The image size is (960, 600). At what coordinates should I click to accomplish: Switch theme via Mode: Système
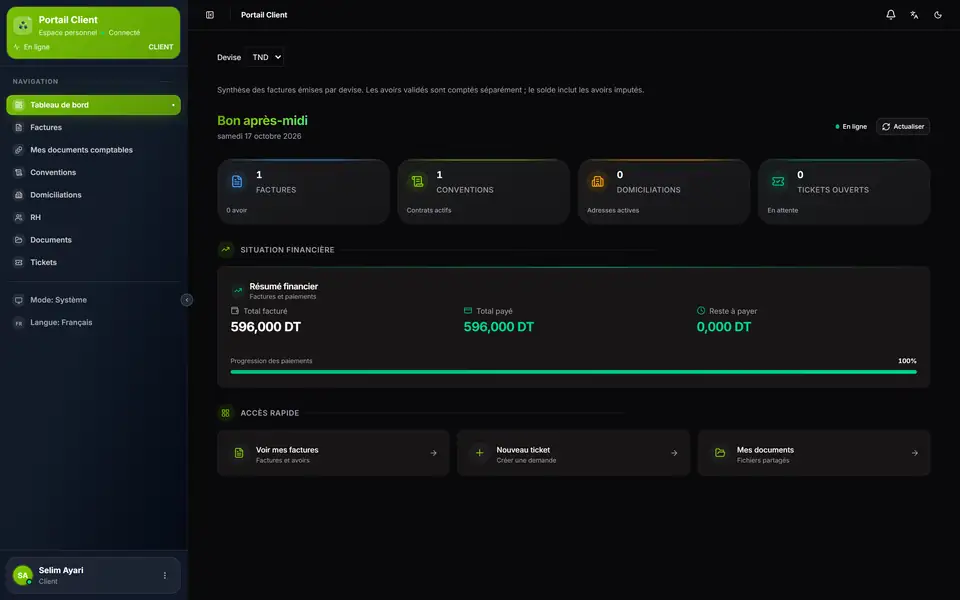click(x=94, y=300)
